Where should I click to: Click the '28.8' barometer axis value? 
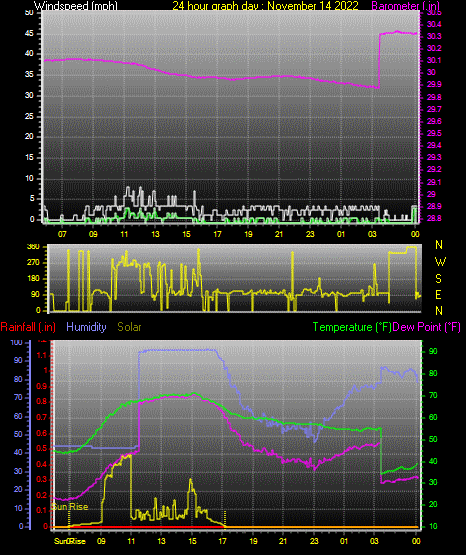coord(434,218)
